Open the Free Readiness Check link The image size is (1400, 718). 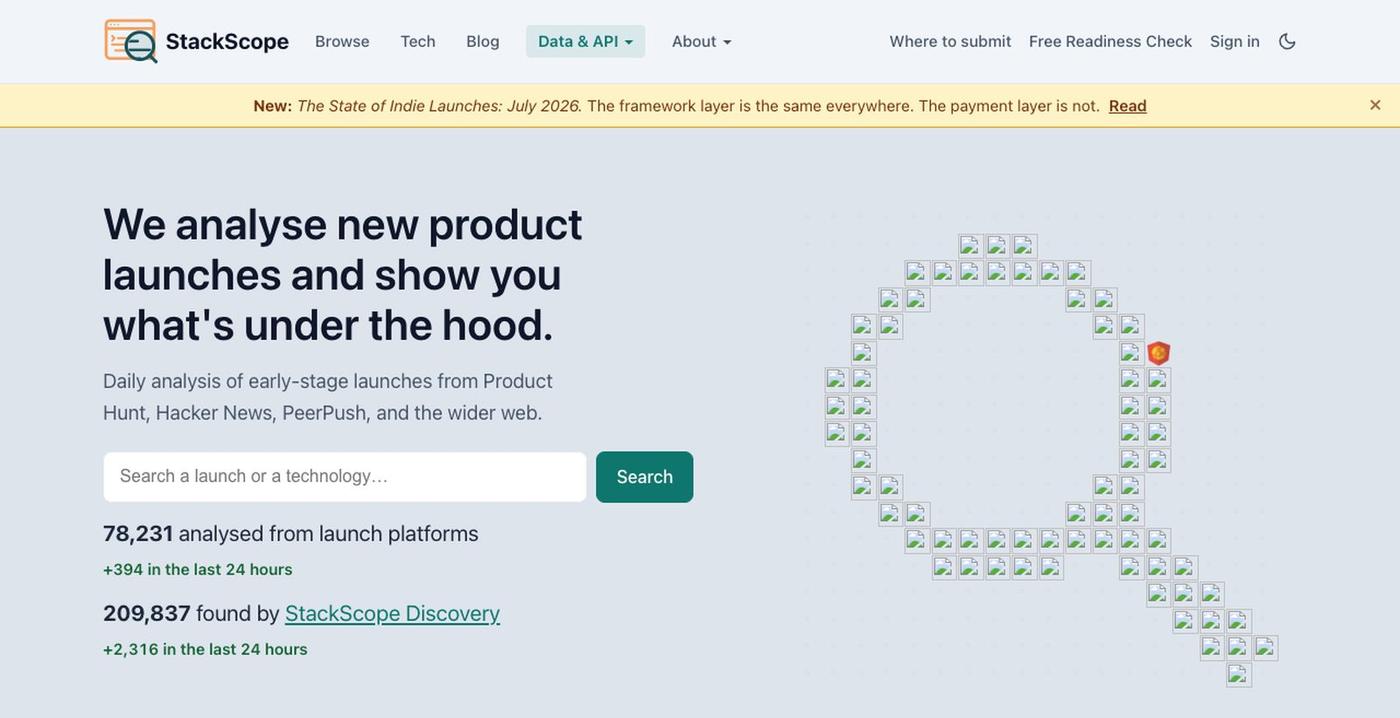point(1110,41)
